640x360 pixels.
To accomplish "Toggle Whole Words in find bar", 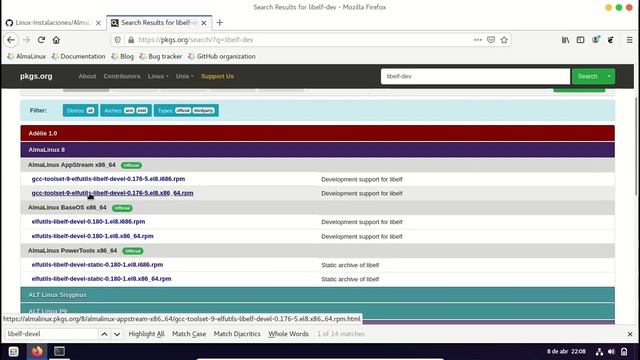I will point(288,334).
